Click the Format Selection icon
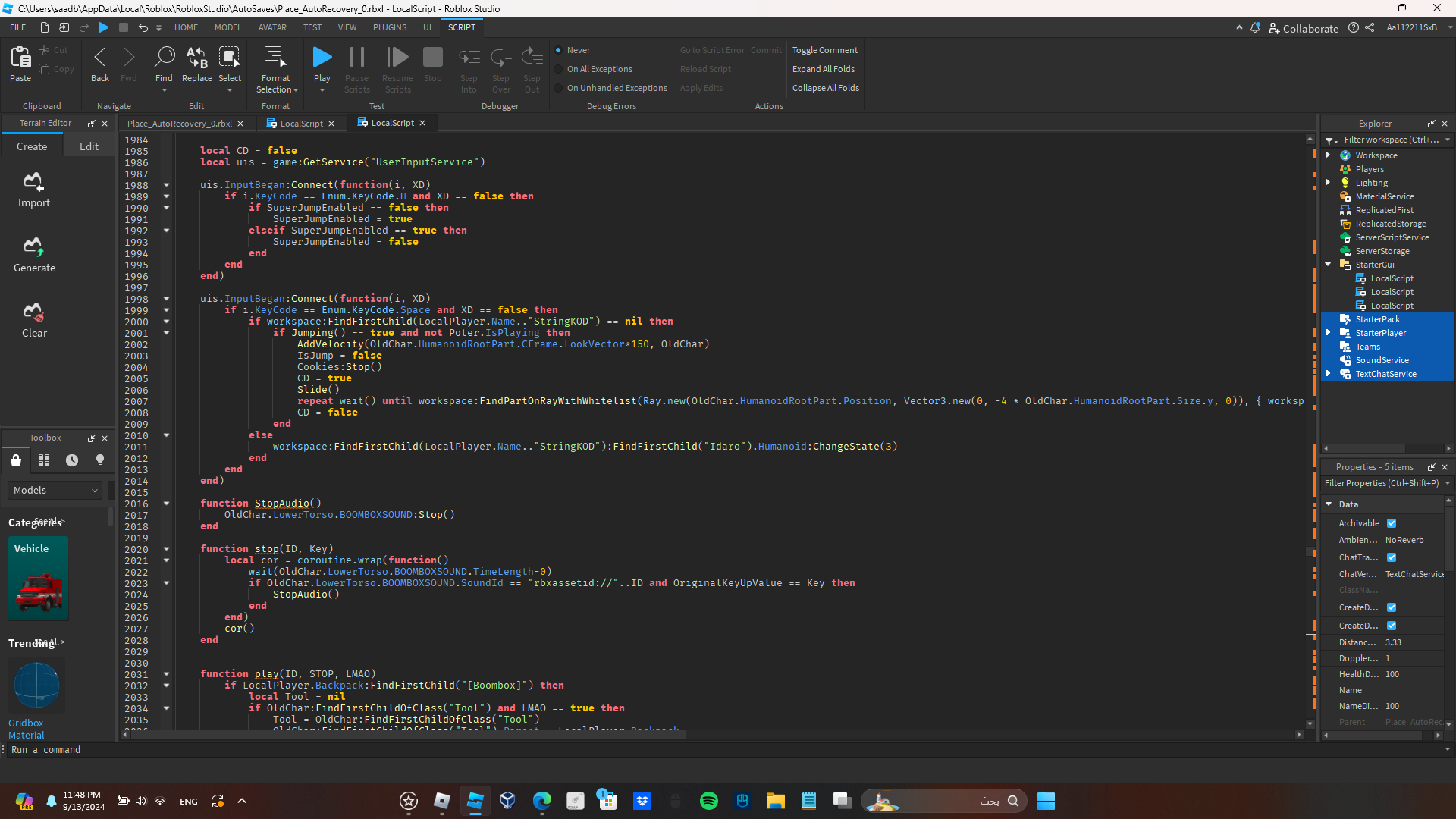 coord(275,58)
